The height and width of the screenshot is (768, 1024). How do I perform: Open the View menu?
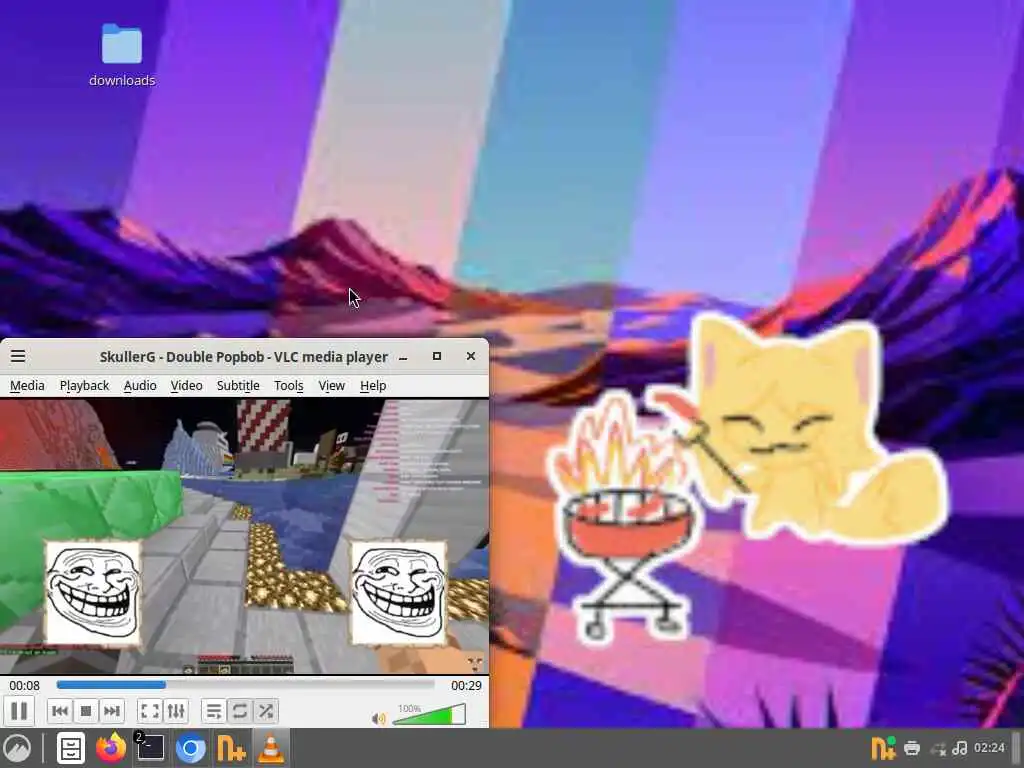point(332,385)
